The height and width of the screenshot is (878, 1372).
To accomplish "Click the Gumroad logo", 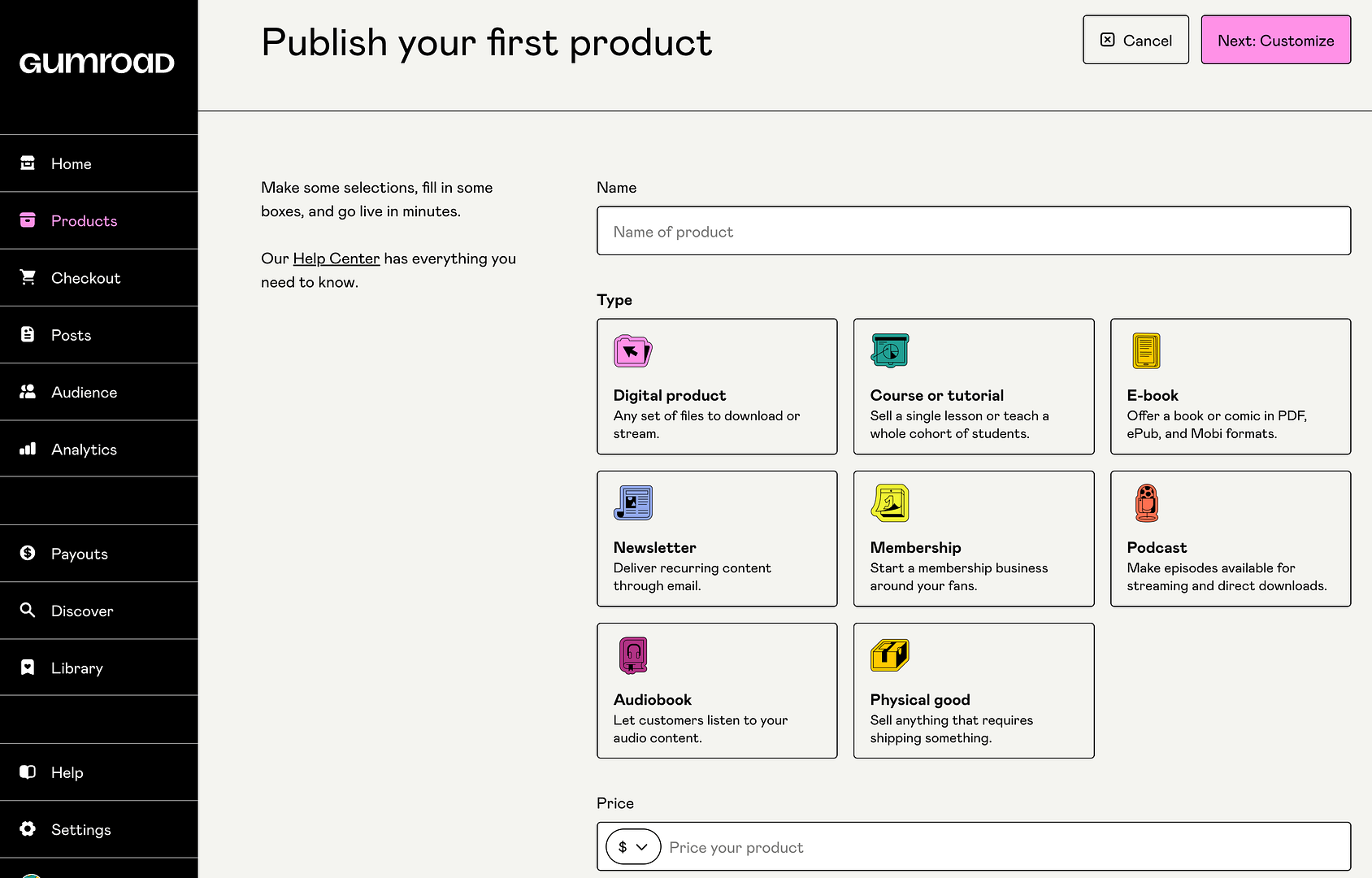I will pos(97,63).
